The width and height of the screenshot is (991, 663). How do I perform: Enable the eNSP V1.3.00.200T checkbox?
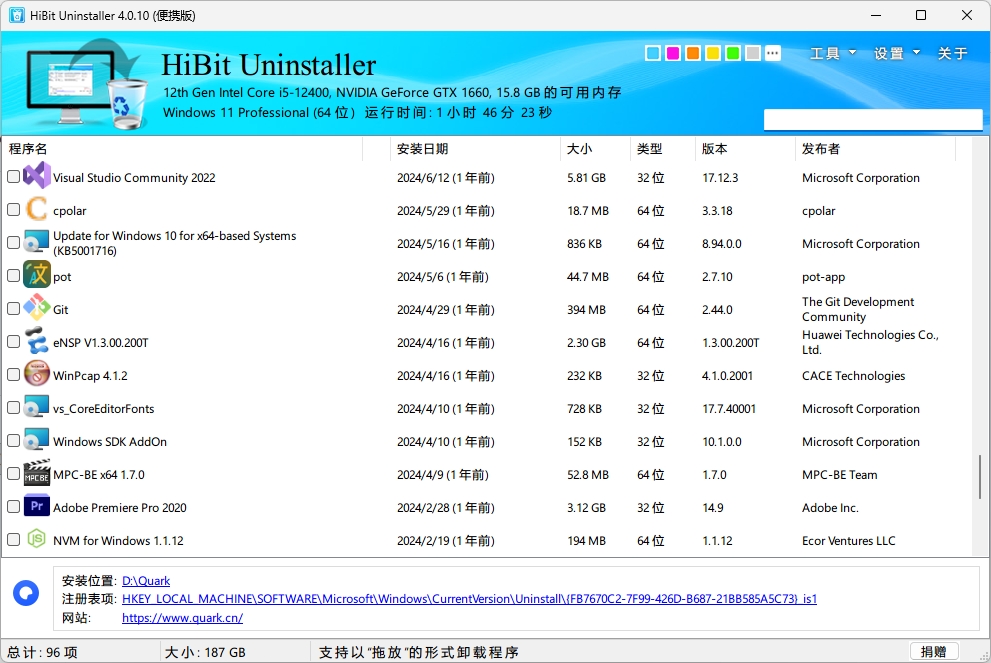tap(13, 342)
